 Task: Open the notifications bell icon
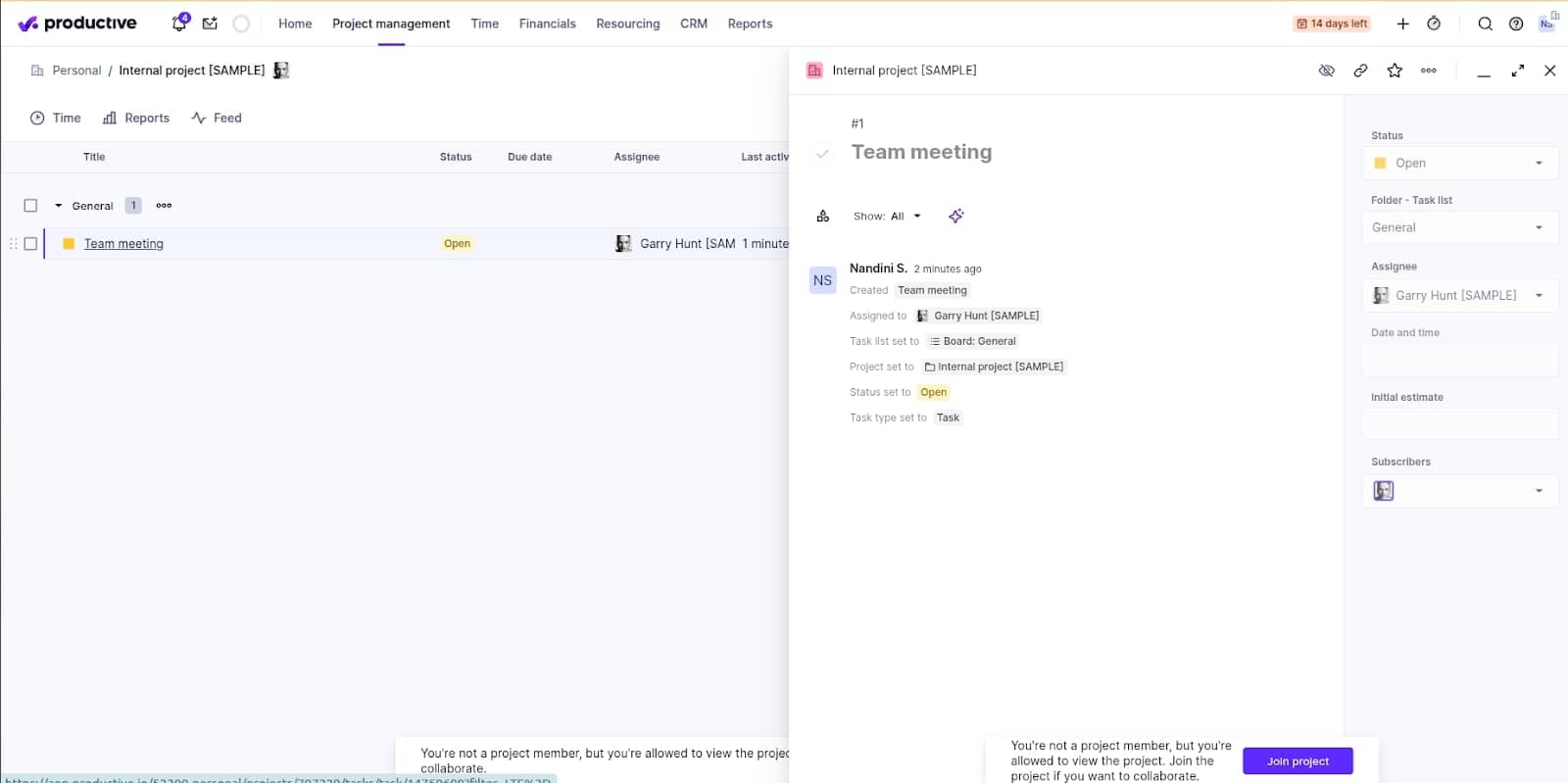[179, 23]
